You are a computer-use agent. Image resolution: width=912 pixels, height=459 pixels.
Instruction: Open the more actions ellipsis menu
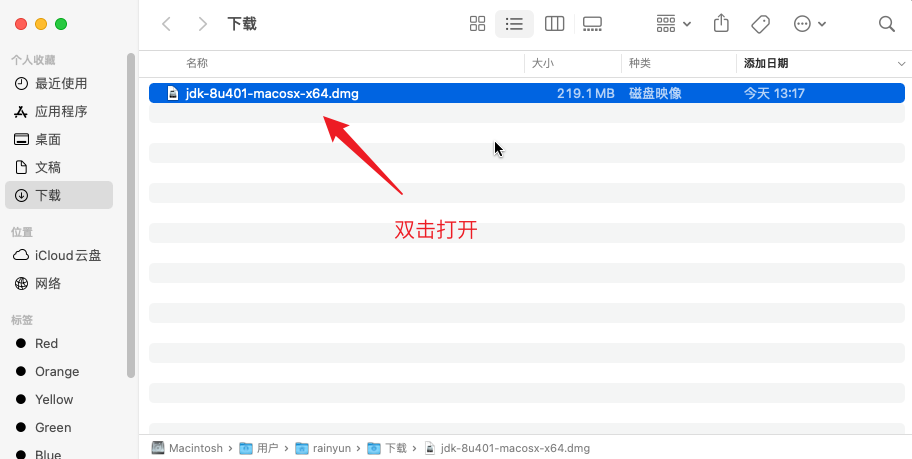[x=809, y=24]
